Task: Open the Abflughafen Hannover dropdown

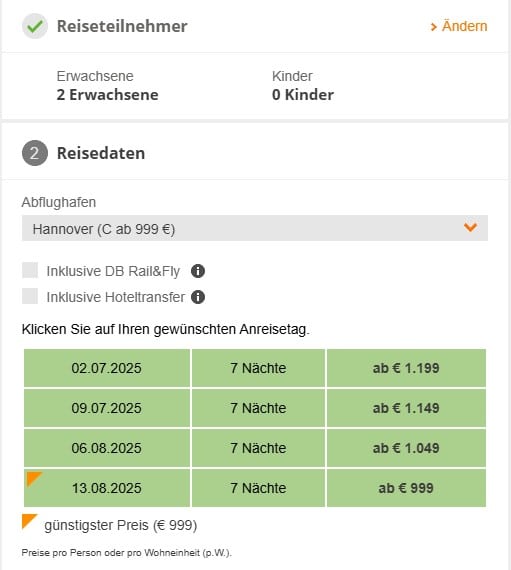Action: [x=255, y=228]
